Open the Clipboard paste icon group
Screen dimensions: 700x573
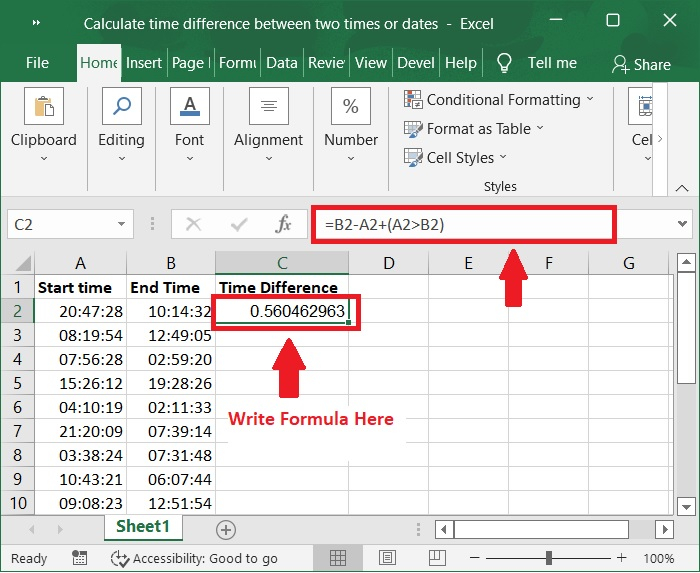tap(44, 106)
